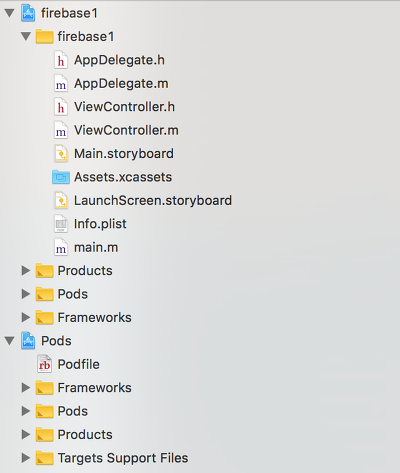Click the Info.plist file icon

point(61,224)
